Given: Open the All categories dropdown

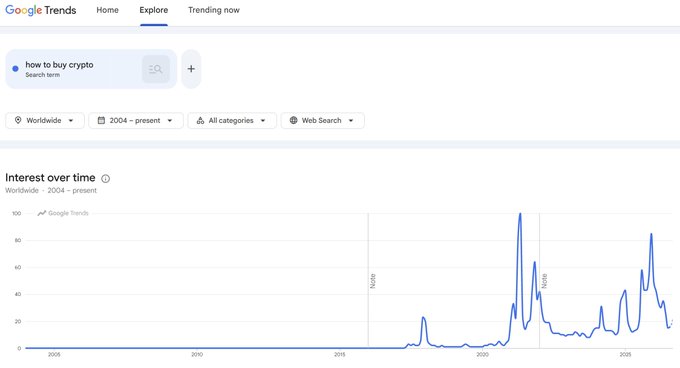Looking at the screenshot, I should [232, 120].
